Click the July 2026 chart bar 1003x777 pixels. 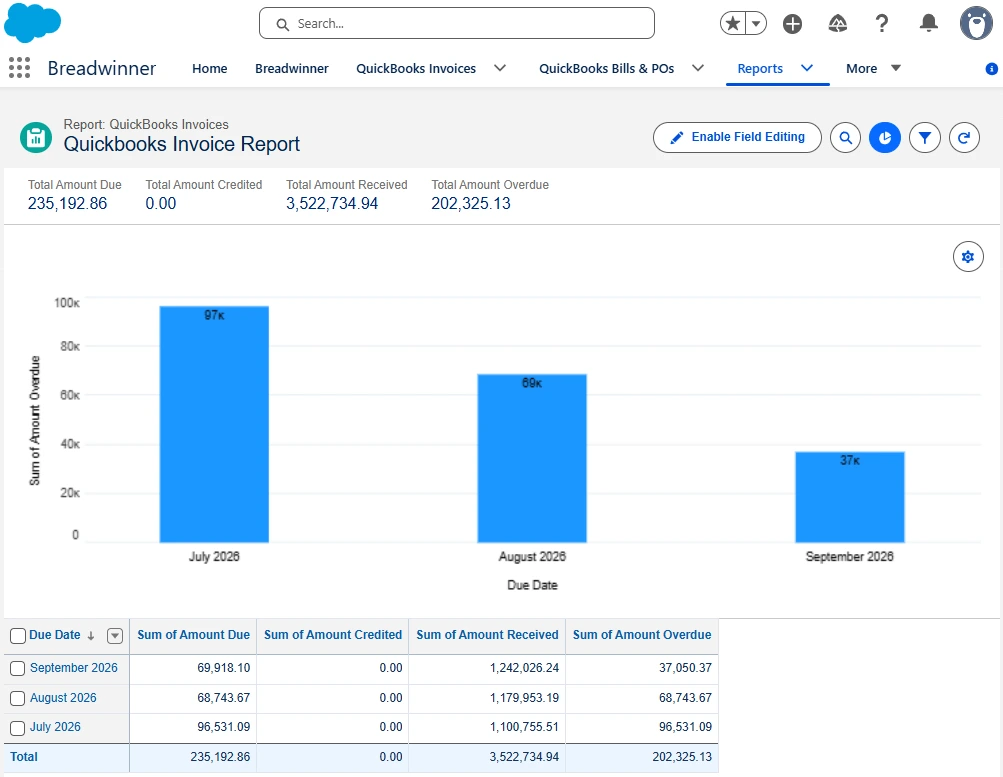pos(214,425)
